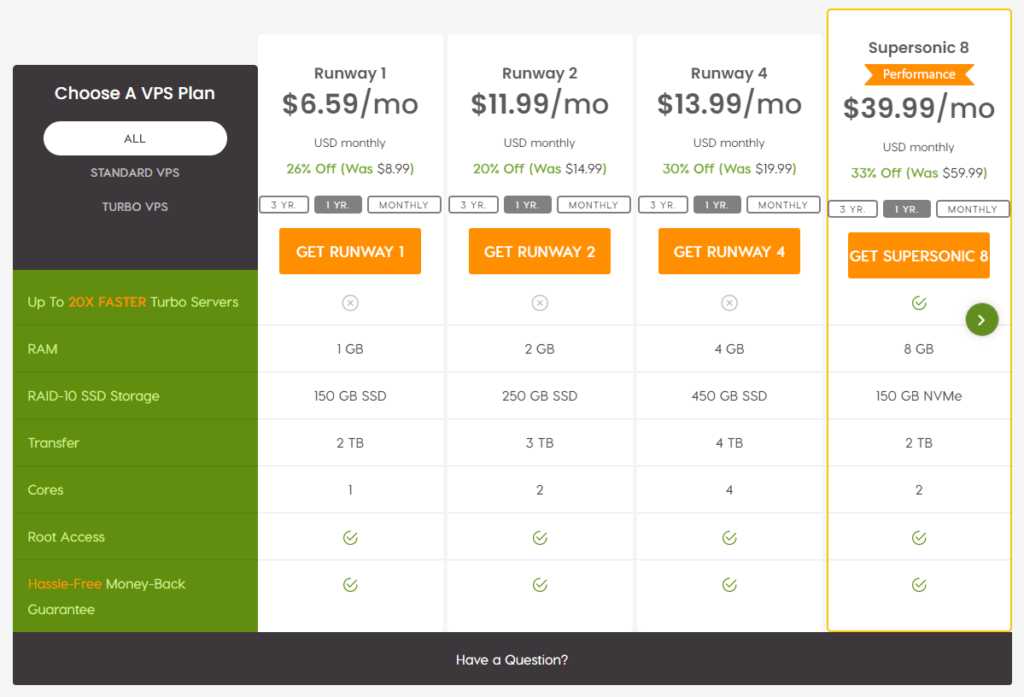Click Runway 4 turbo servers X icon
Viewport: 1024px width, 697px height.
pyautogui.click(x=729, y=302)
